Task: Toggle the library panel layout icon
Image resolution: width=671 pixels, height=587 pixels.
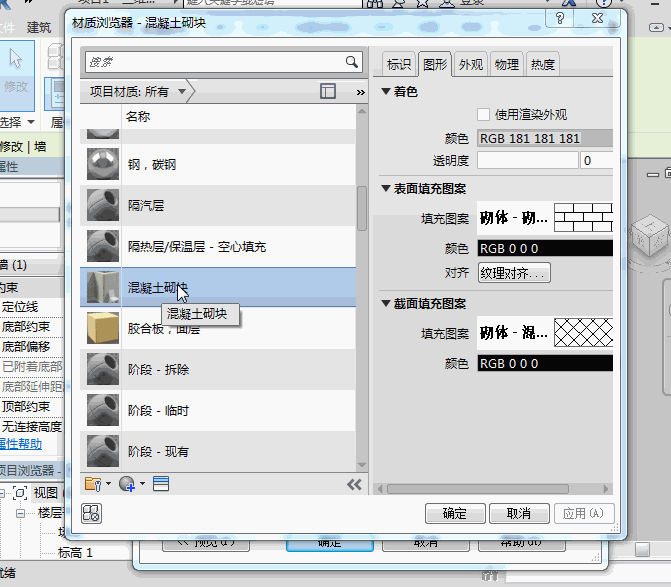Action: click(328, 91)
